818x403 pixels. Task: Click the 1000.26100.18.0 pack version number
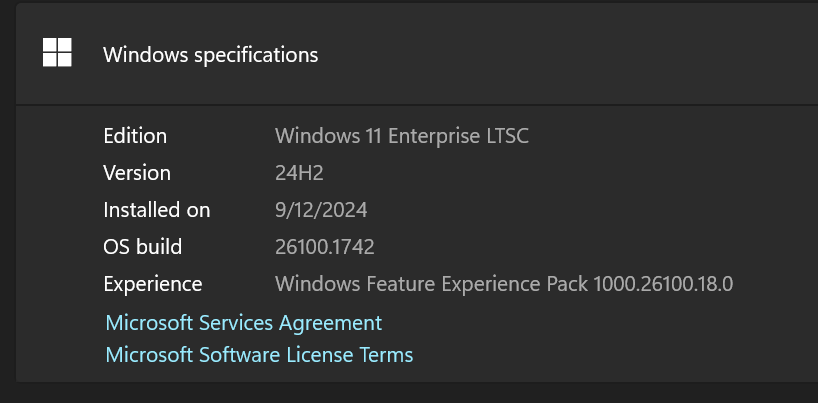(663, 284)
